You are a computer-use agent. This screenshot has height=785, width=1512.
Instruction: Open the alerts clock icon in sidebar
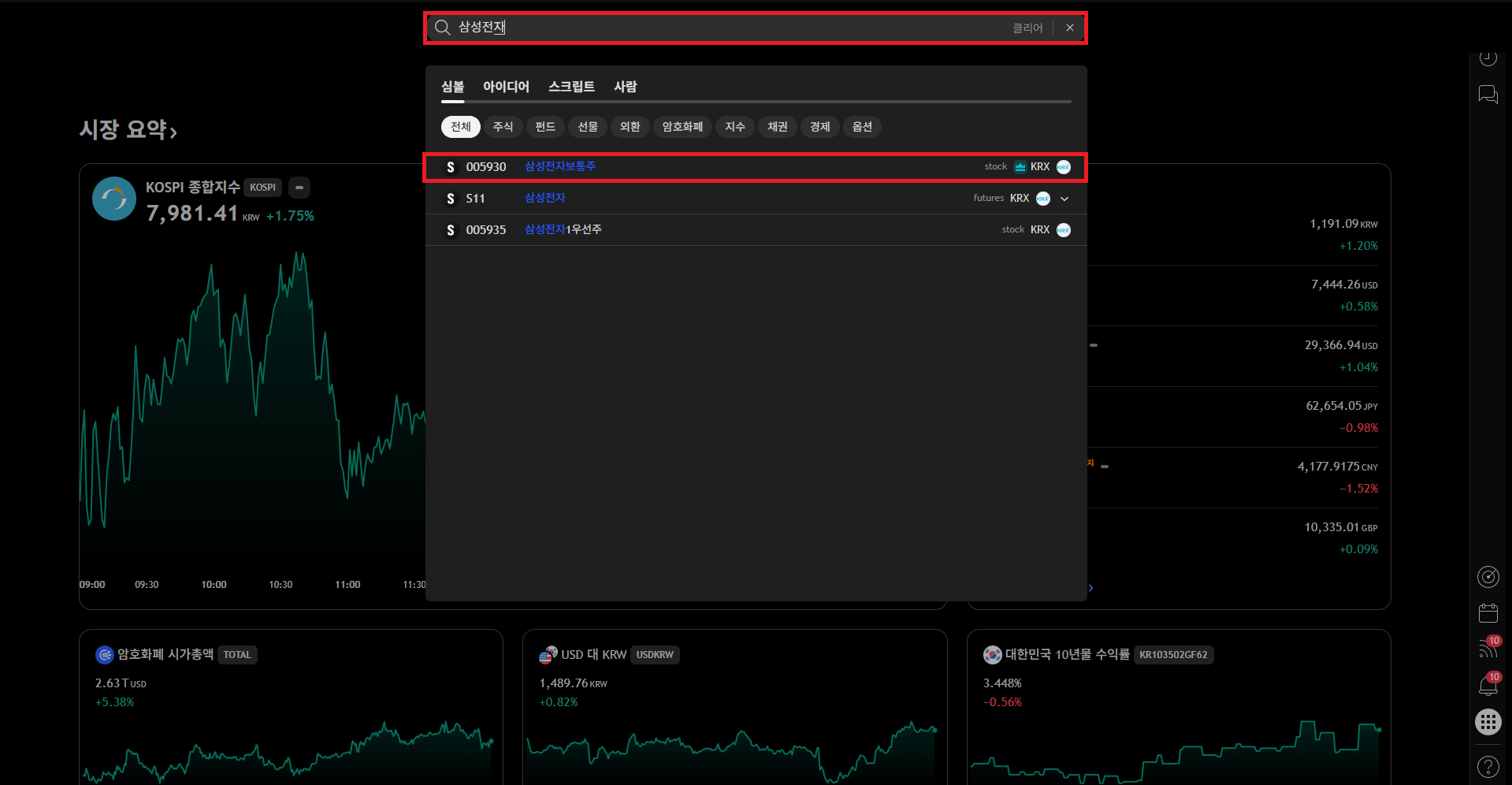[1488, 58]
